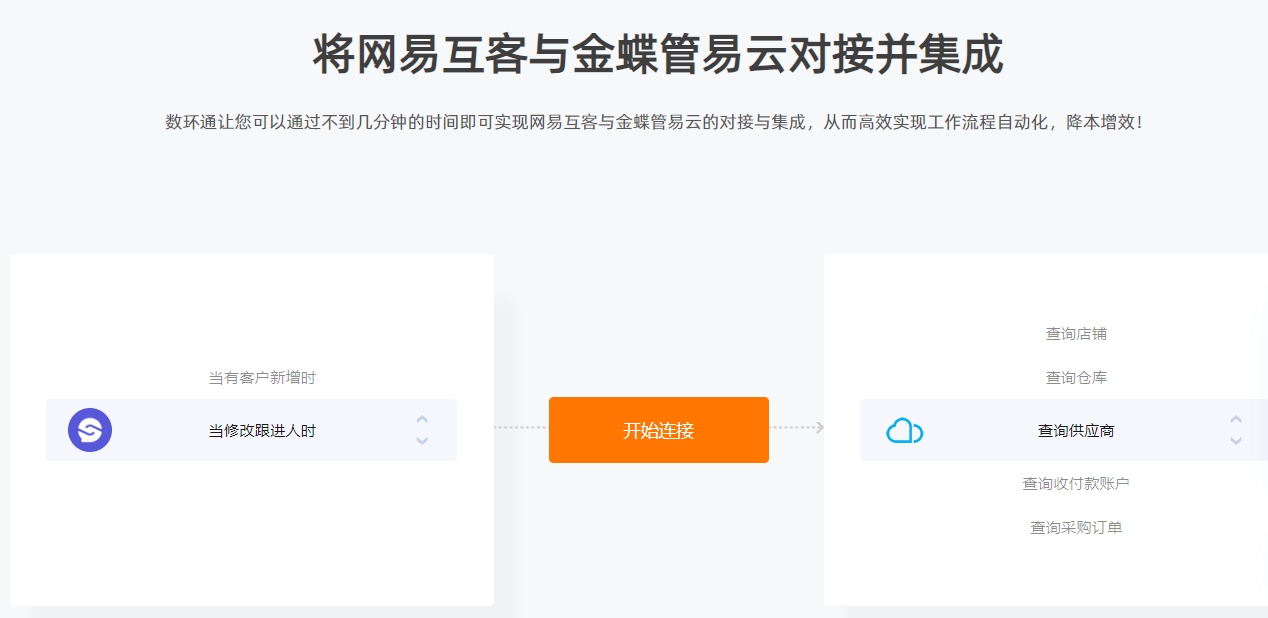This screenshot has width=1268, height=618.
Task: Click the blue 金蝶管易云 cloud icon
Action: 904,431
